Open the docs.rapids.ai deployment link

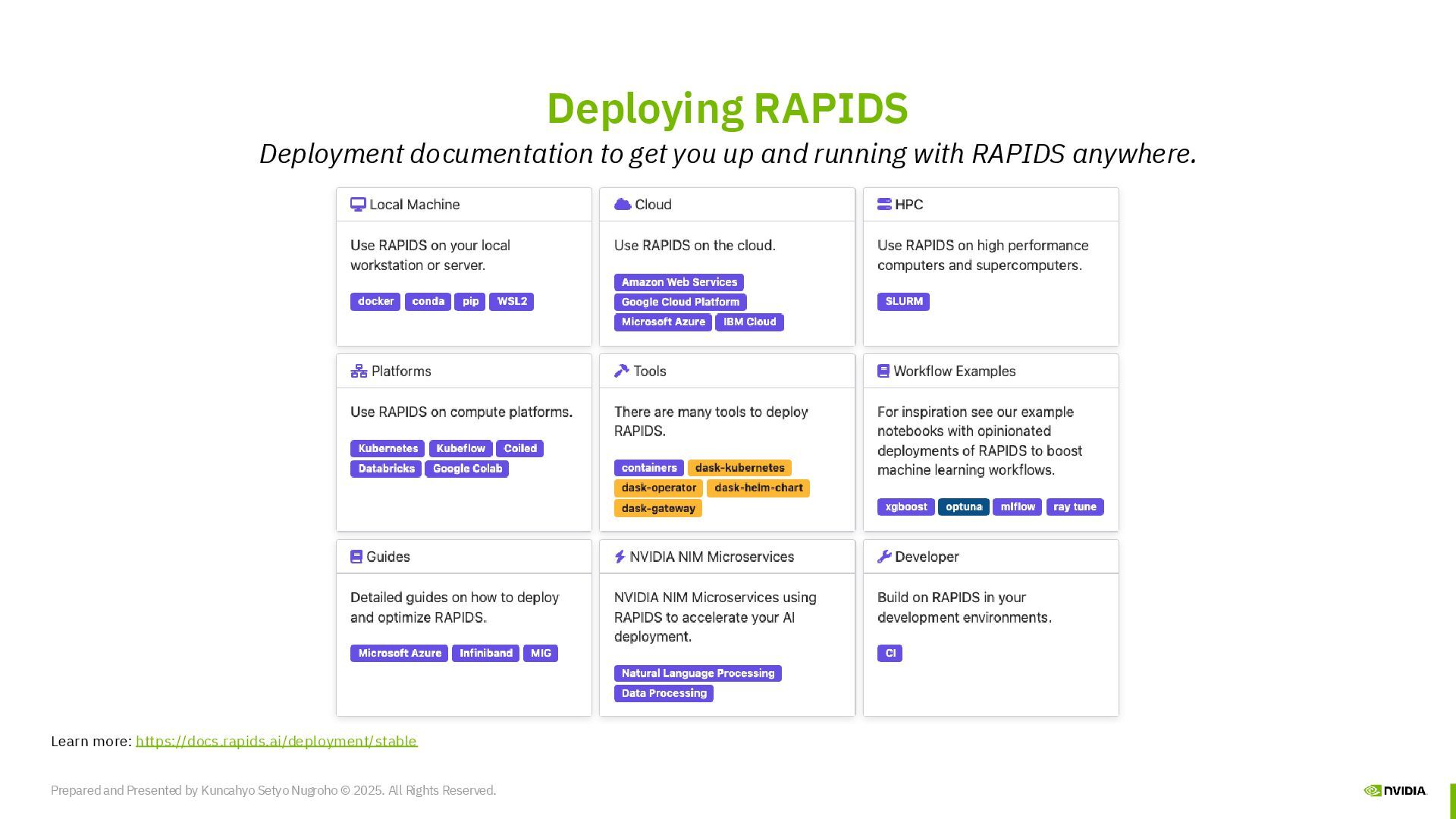[276, 741]
